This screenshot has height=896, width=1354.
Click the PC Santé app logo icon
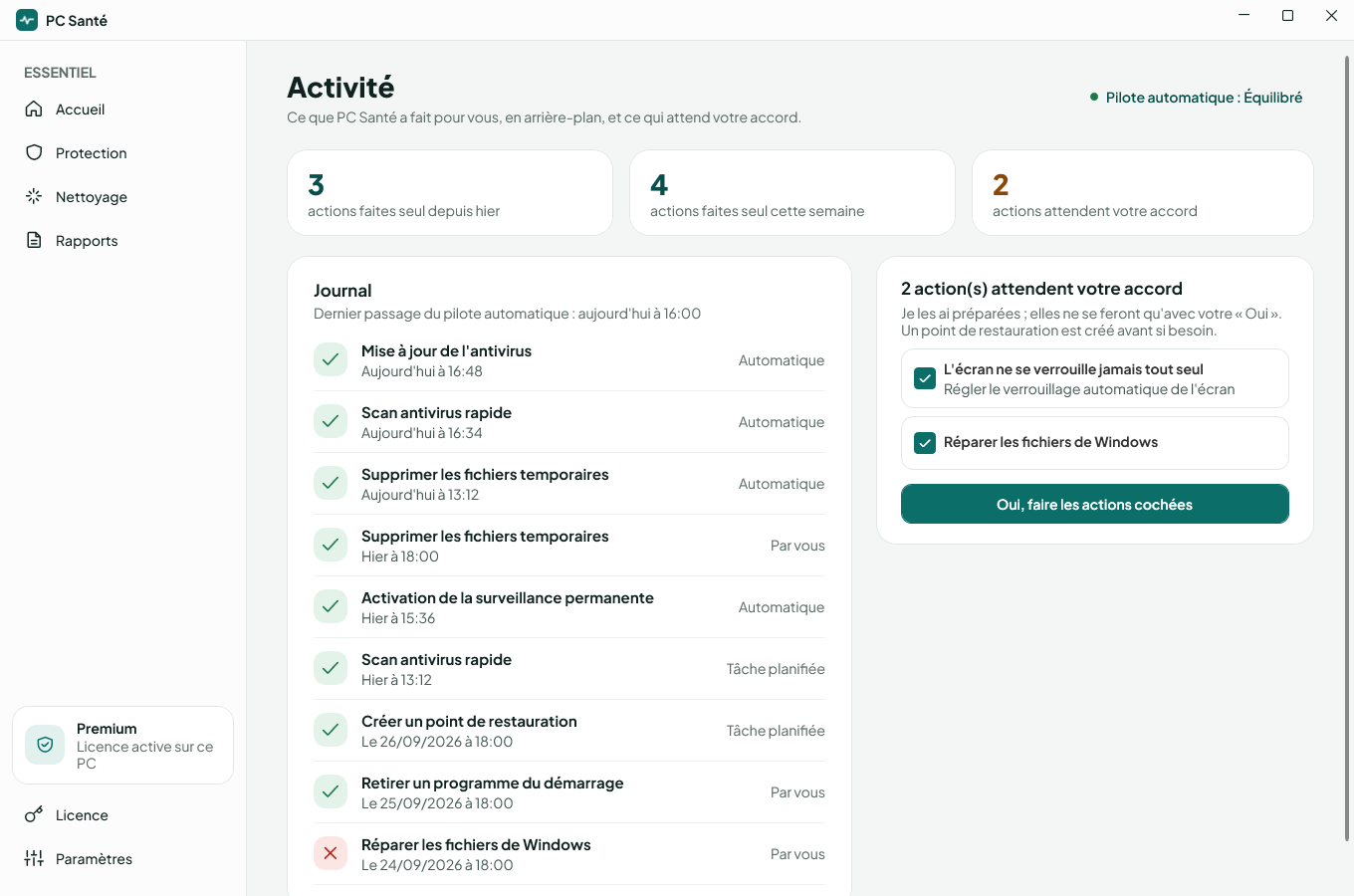27,20
